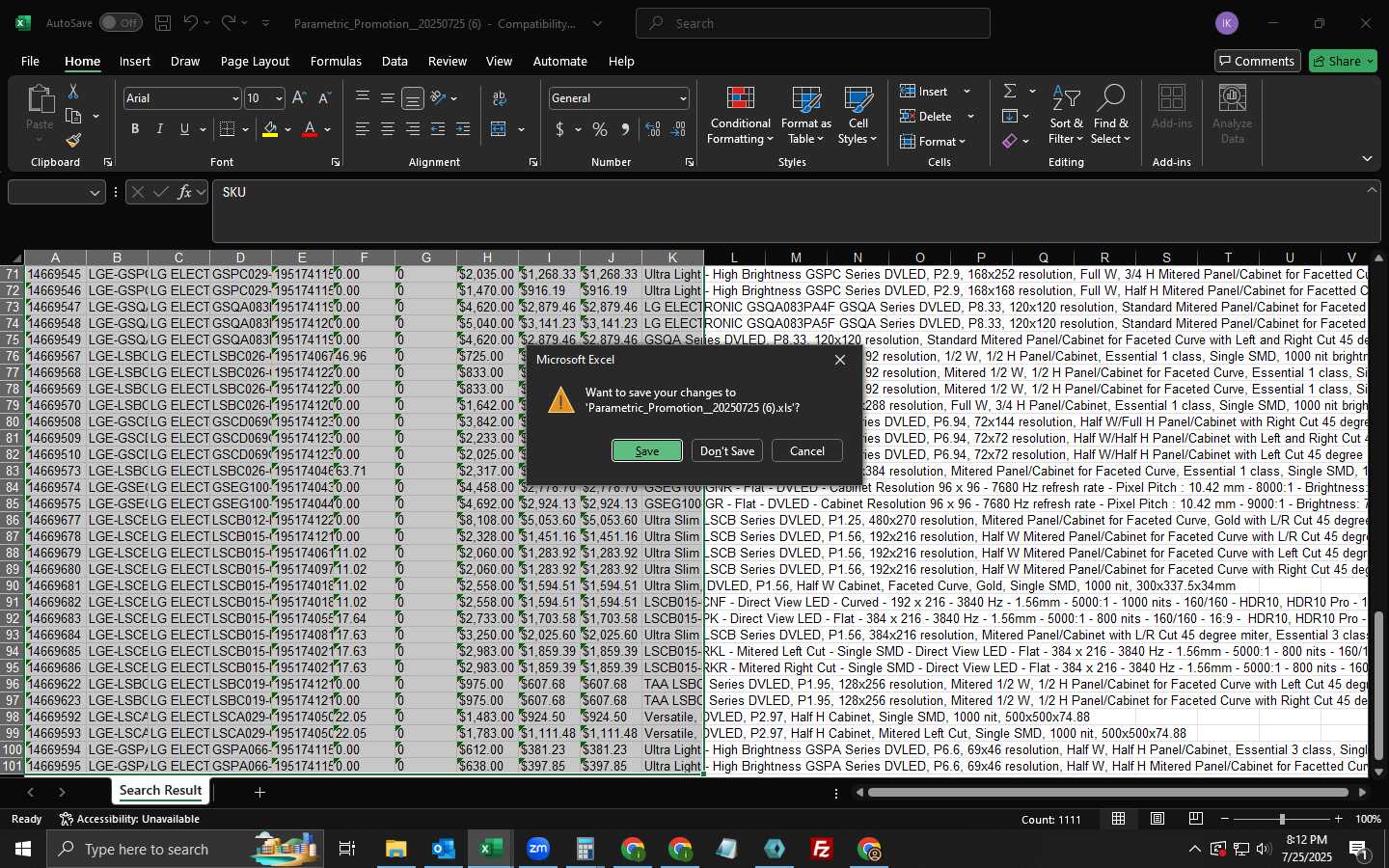This screenshot has width=1389, height=868.
Task: Click the Merge & Center icon
Action: (499, 129)
